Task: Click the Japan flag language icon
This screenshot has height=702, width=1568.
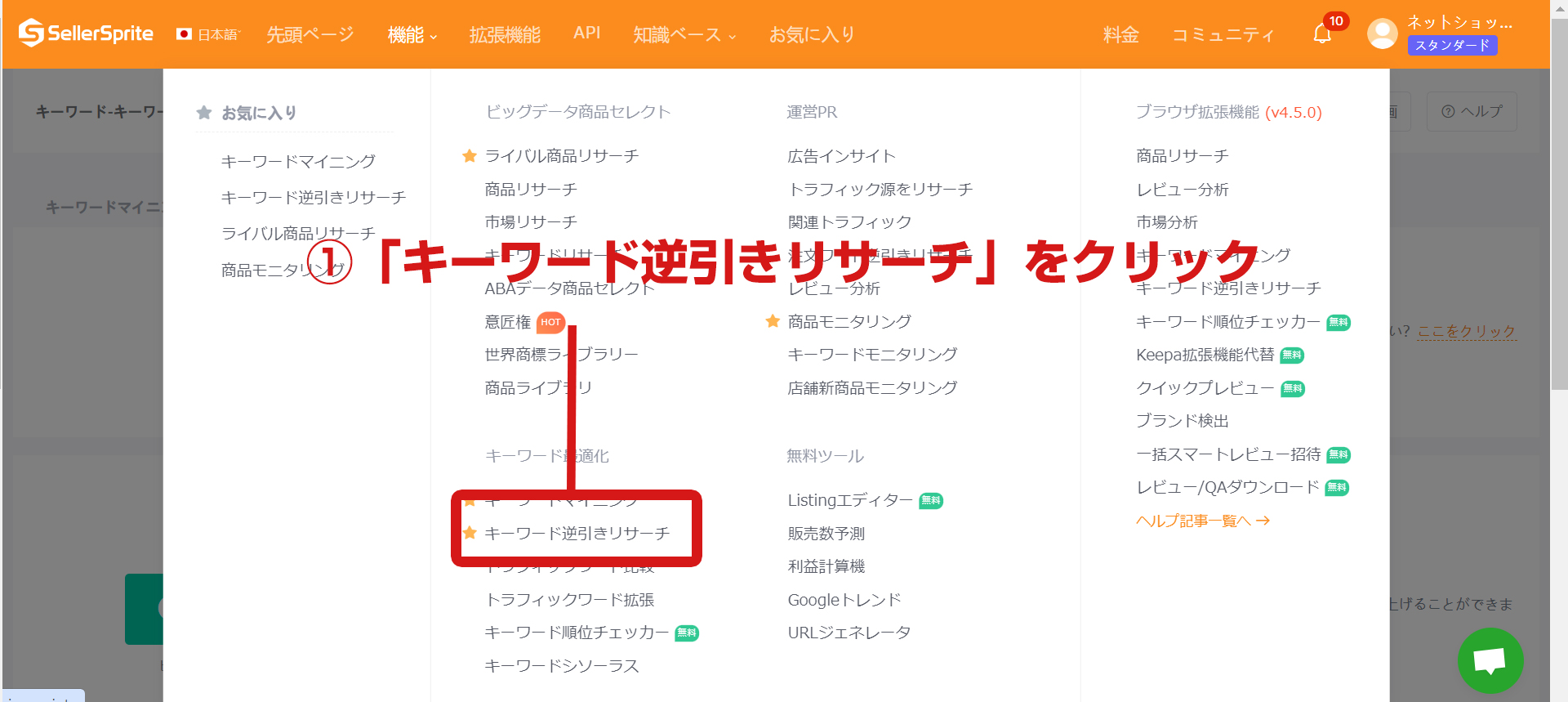Action: point(184,34)
